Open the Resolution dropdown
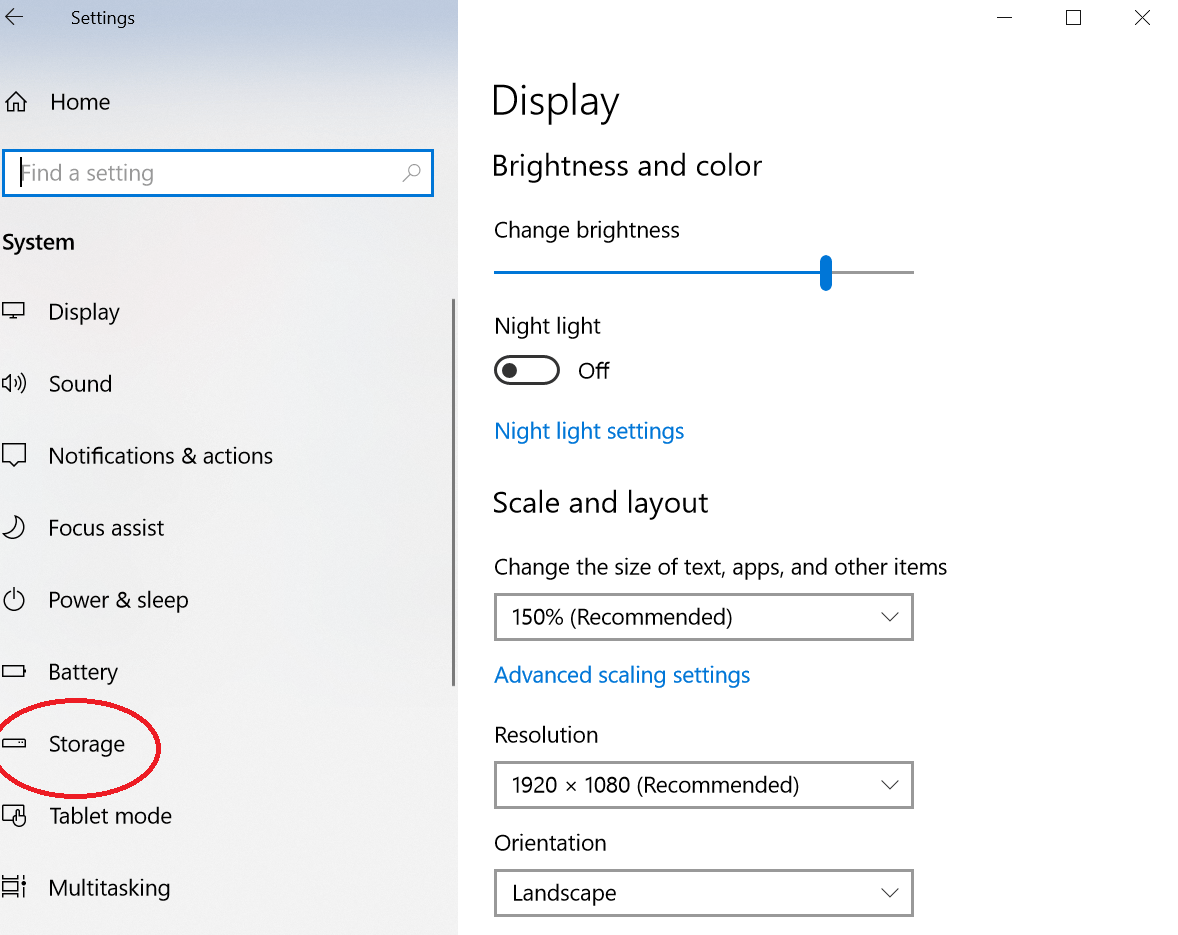The height and width of the screenshot is (935, 1178). 703,785
